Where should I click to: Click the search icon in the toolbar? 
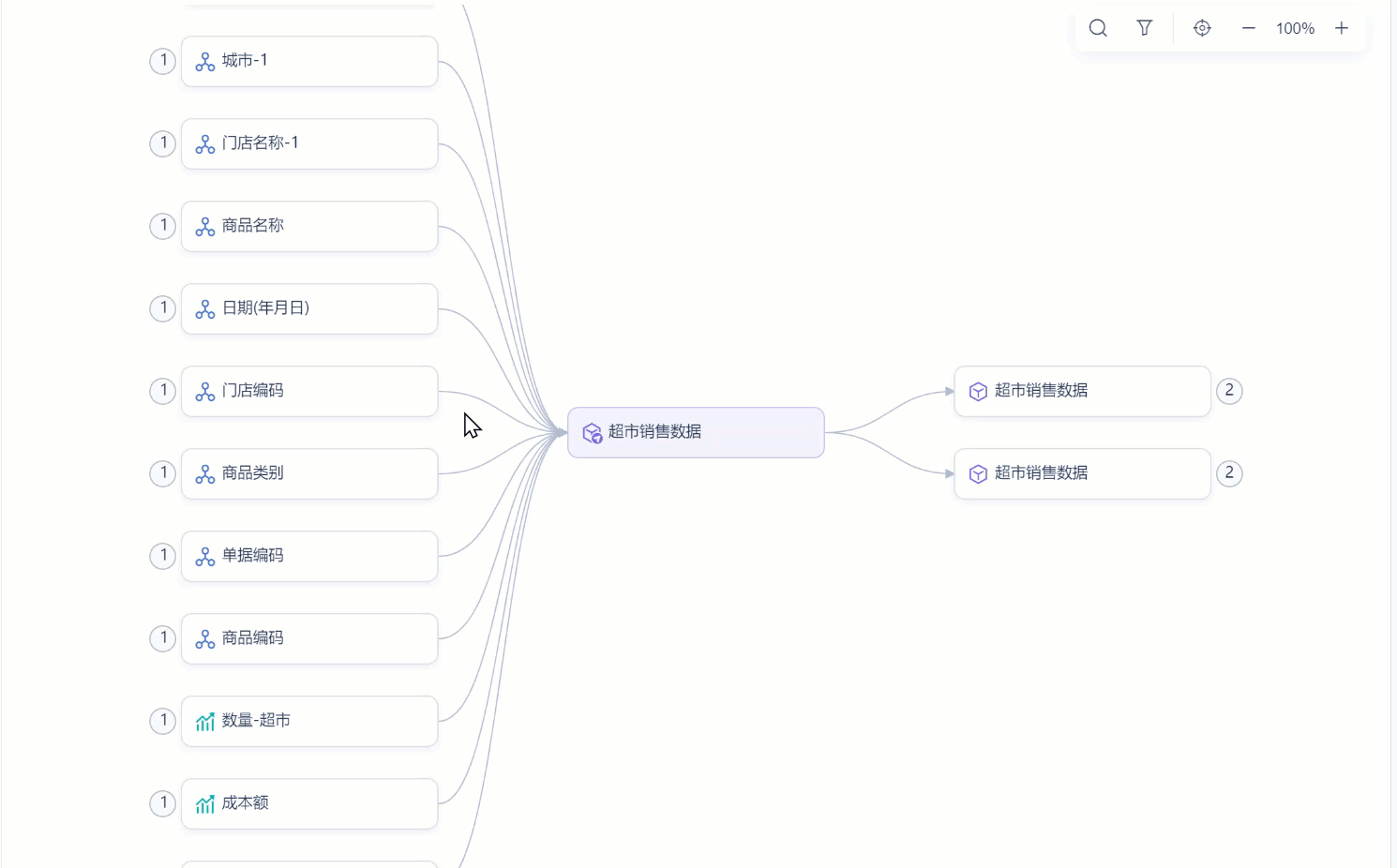(1098, 28)
